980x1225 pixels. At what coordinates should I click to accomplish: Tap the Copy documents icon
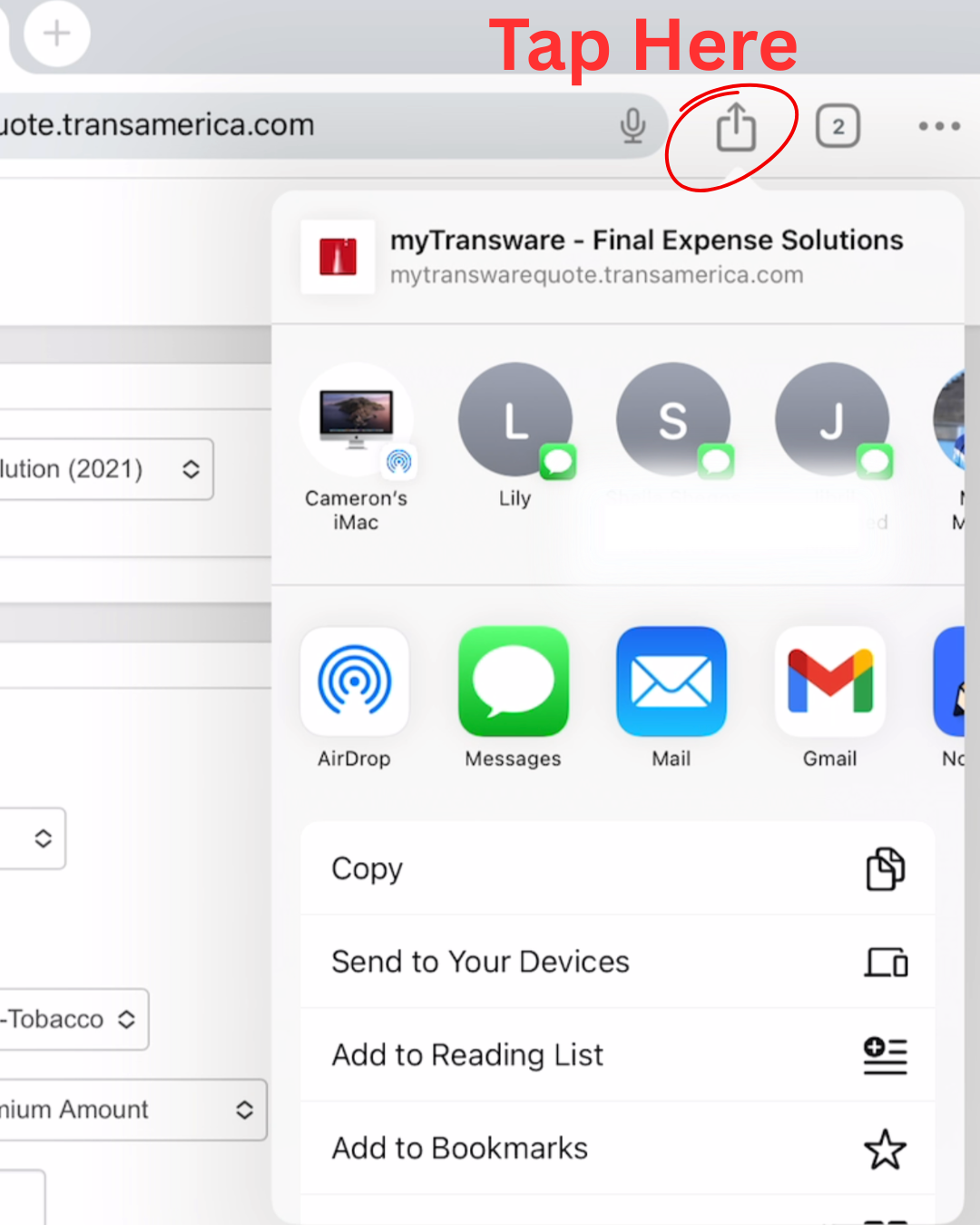tap(886, 869)
